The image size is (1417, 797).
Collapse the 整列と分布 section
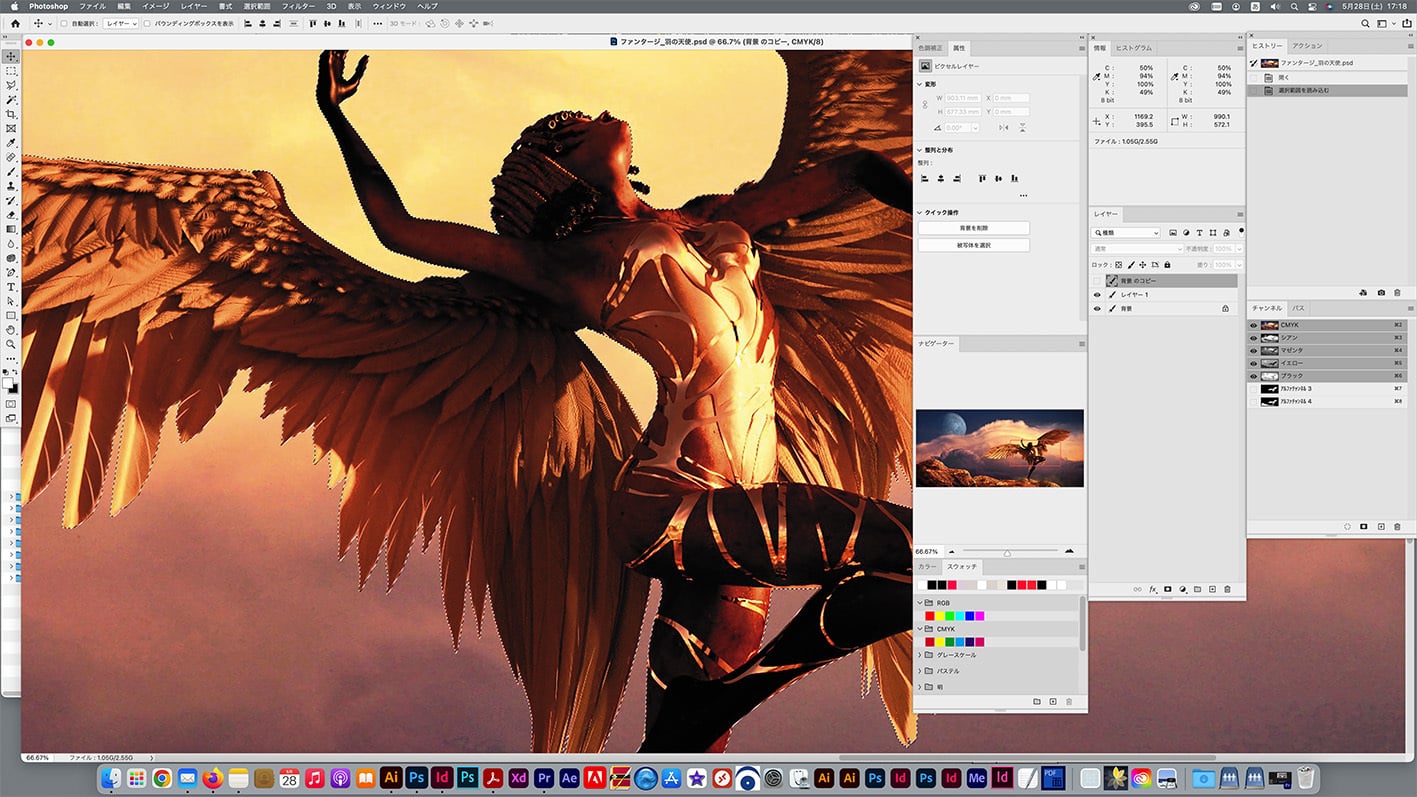point(920,150)
